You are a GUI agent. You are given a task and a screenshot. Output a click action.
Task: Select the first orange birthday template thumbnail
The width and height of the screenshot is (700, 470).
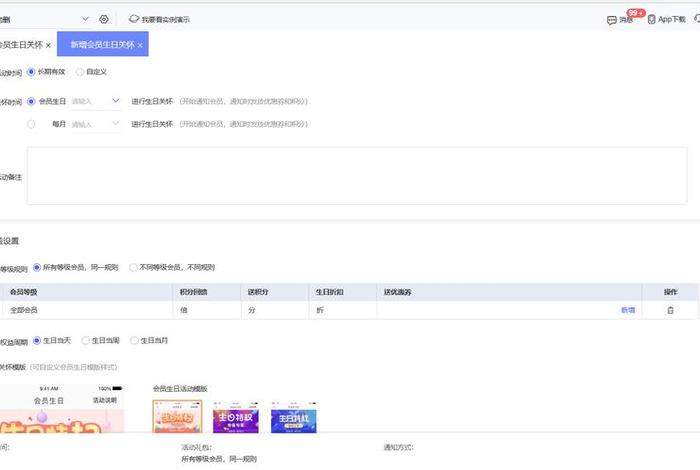[x=177, y=416]
